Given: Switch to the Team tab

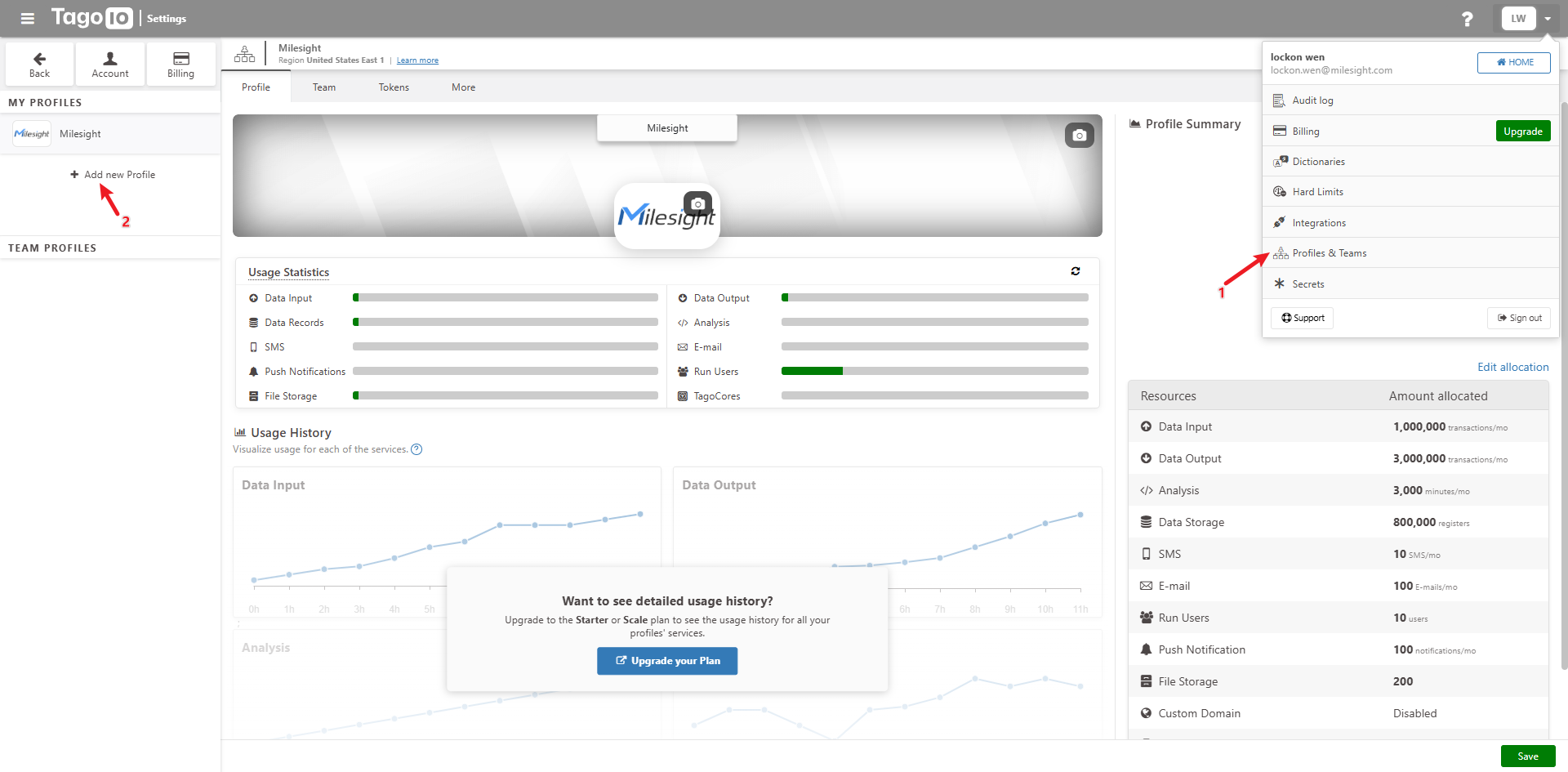Looking at the screenshot, I should 324,87.
